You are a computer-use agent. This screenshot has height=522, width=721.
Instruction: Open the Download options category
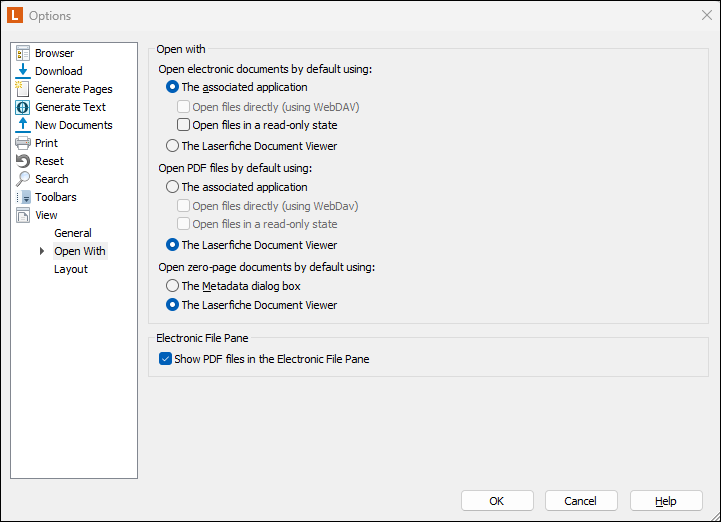pos(59,71)
